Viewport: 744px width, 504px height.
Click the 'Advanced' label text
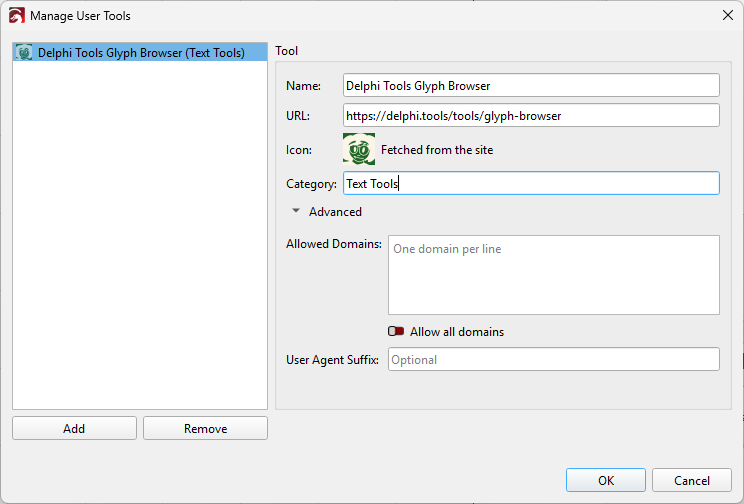pyautogui.click(x=335, y=212)
